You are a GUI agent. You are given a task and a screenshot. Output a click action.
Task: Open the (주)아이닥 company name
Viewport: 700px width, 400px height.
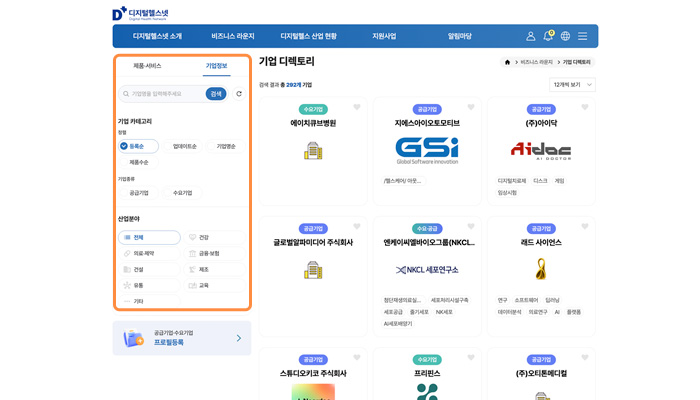pos(541,123)
